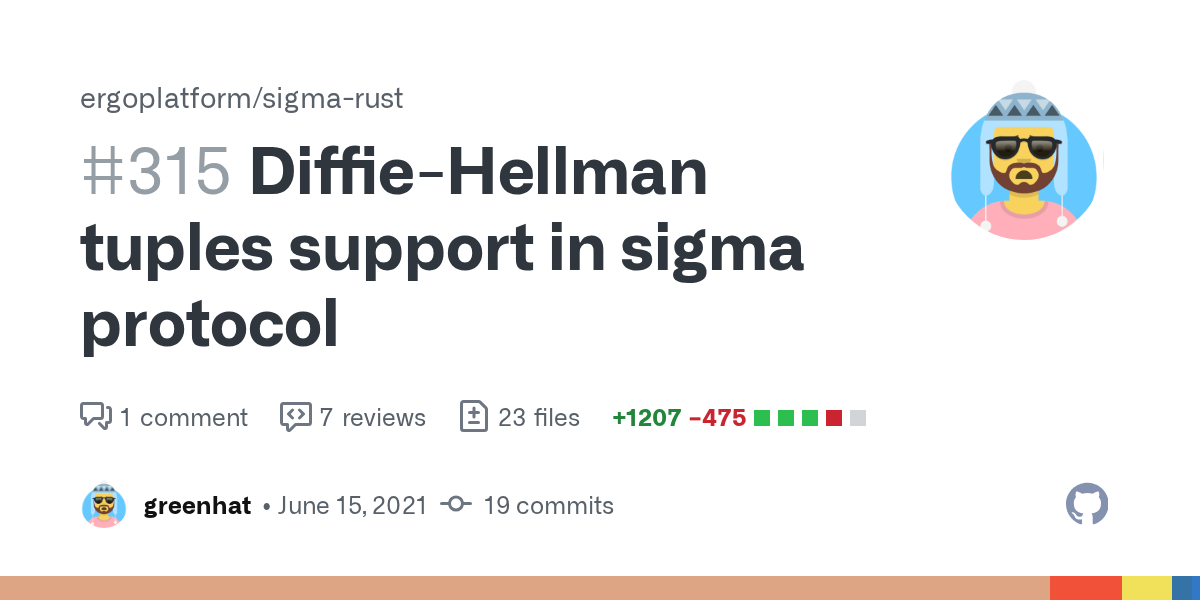Click the red diff stat square

click(834, 417)
